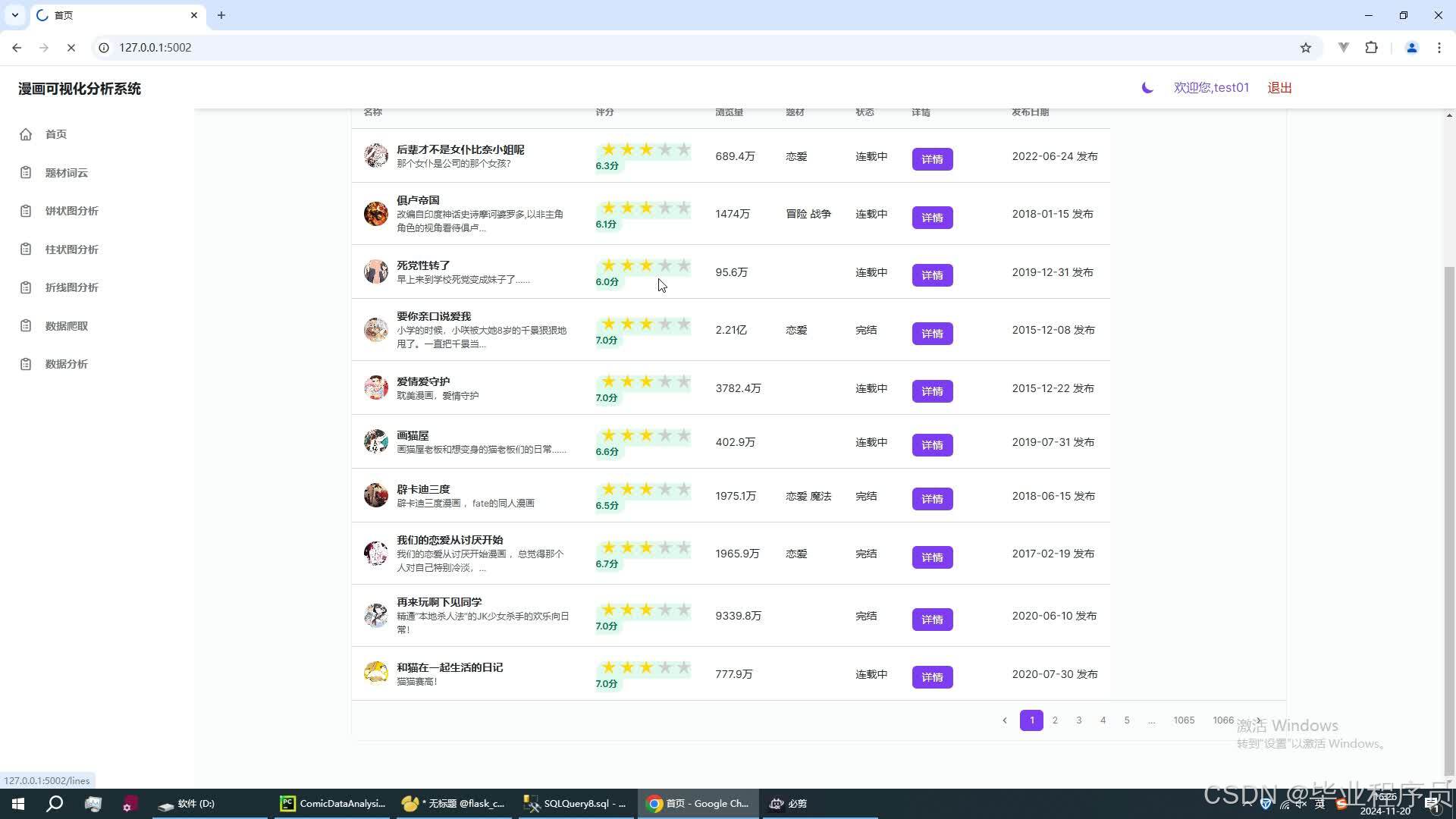1456x819 pixels.
Task: Click avatar thumbnail of 和猫在一起生活的日记
Action: coord(375,673)
